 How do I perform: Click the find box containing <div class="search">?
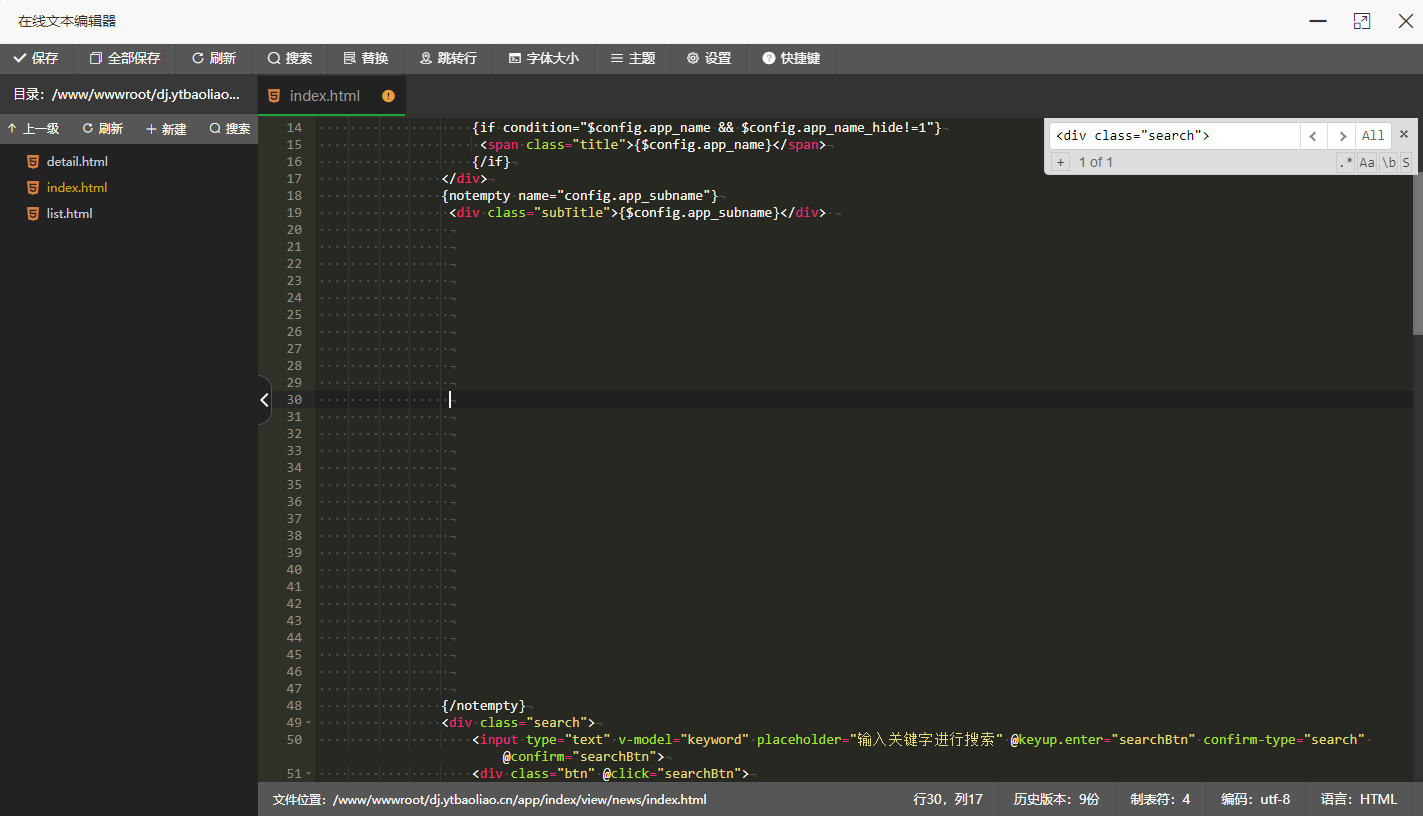click(x=1174, y=135)
